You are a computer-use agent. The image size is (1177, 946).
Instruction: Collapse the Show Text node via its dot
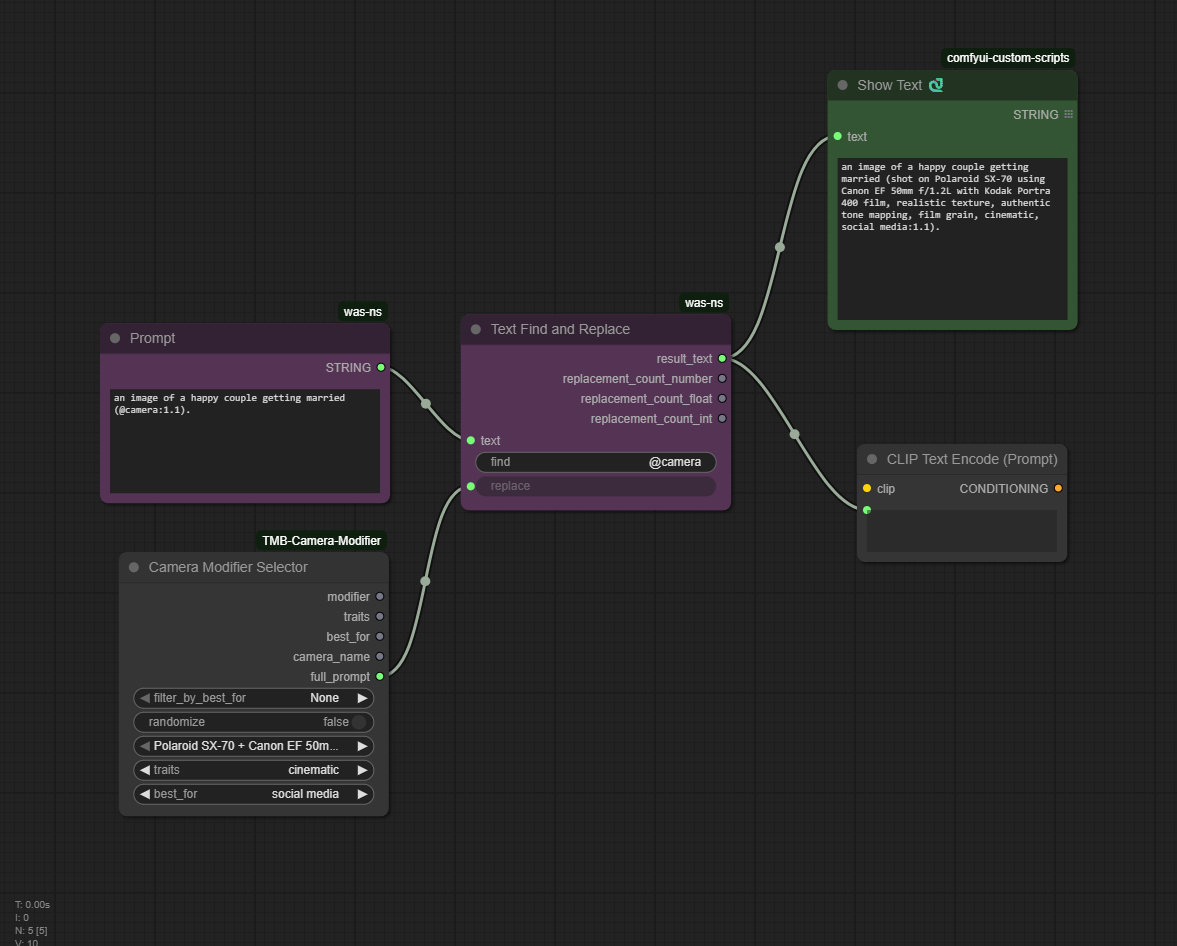[843, 85]
